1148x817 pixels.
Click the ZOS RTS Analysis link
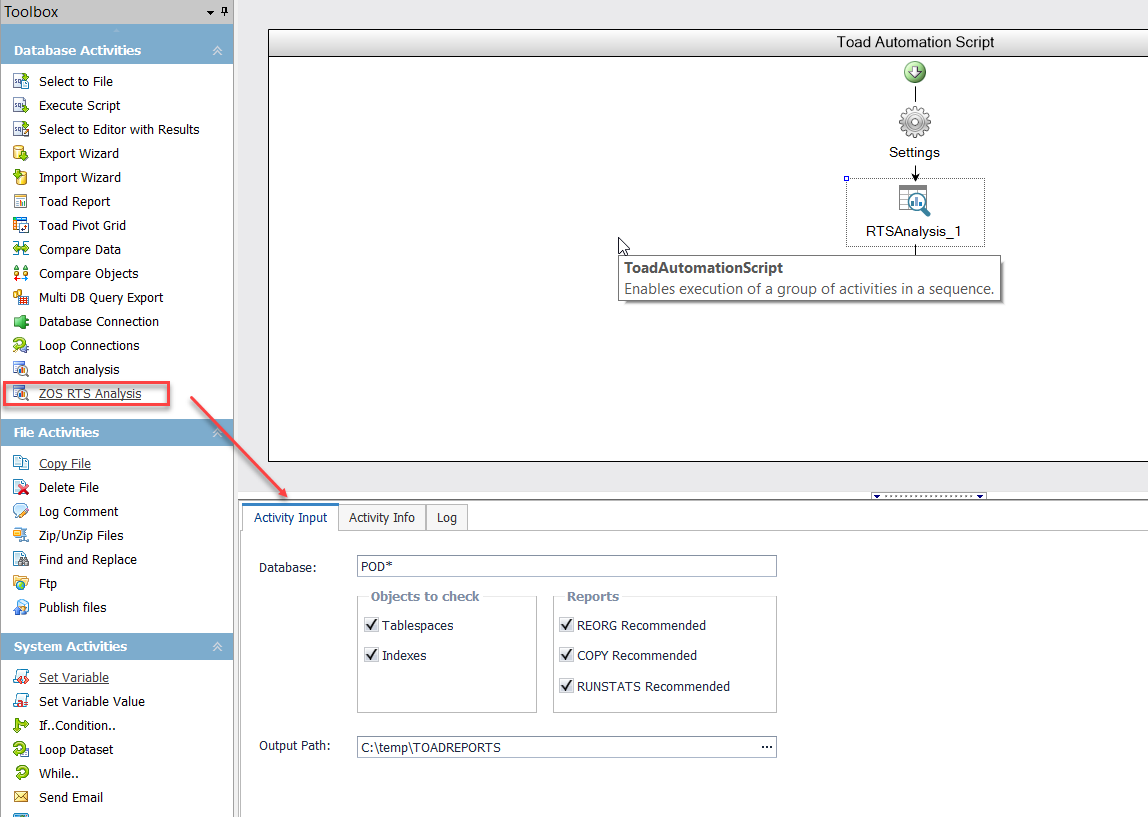[x=90, y=394]
